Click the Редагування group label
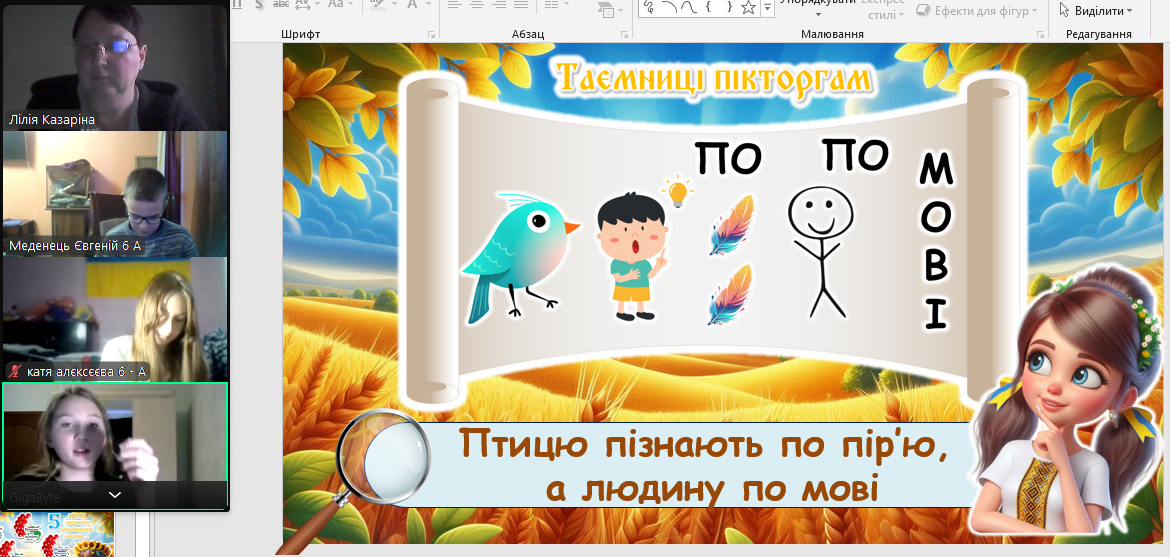Screen dimensions: 1170x557 [1098, 34]
